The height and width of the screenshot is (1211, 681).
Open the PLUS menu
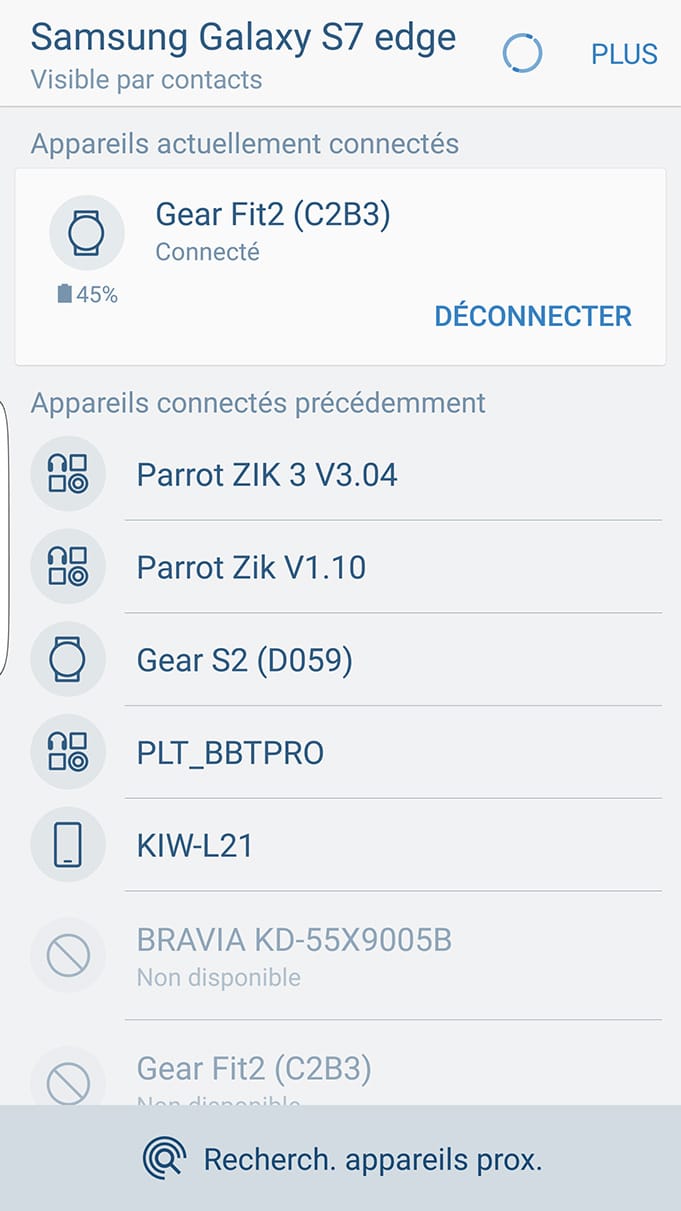tap(624, 54)
